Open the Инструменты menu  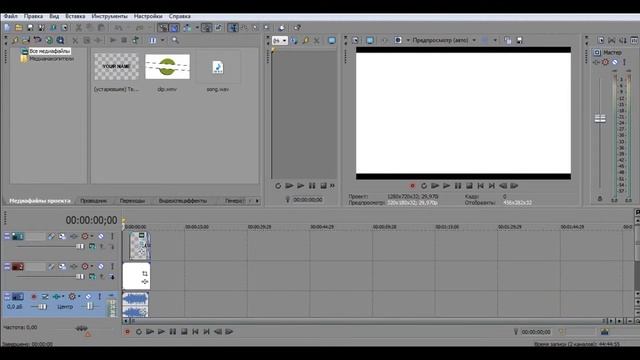pyautogui.click(x=109, y=16)
